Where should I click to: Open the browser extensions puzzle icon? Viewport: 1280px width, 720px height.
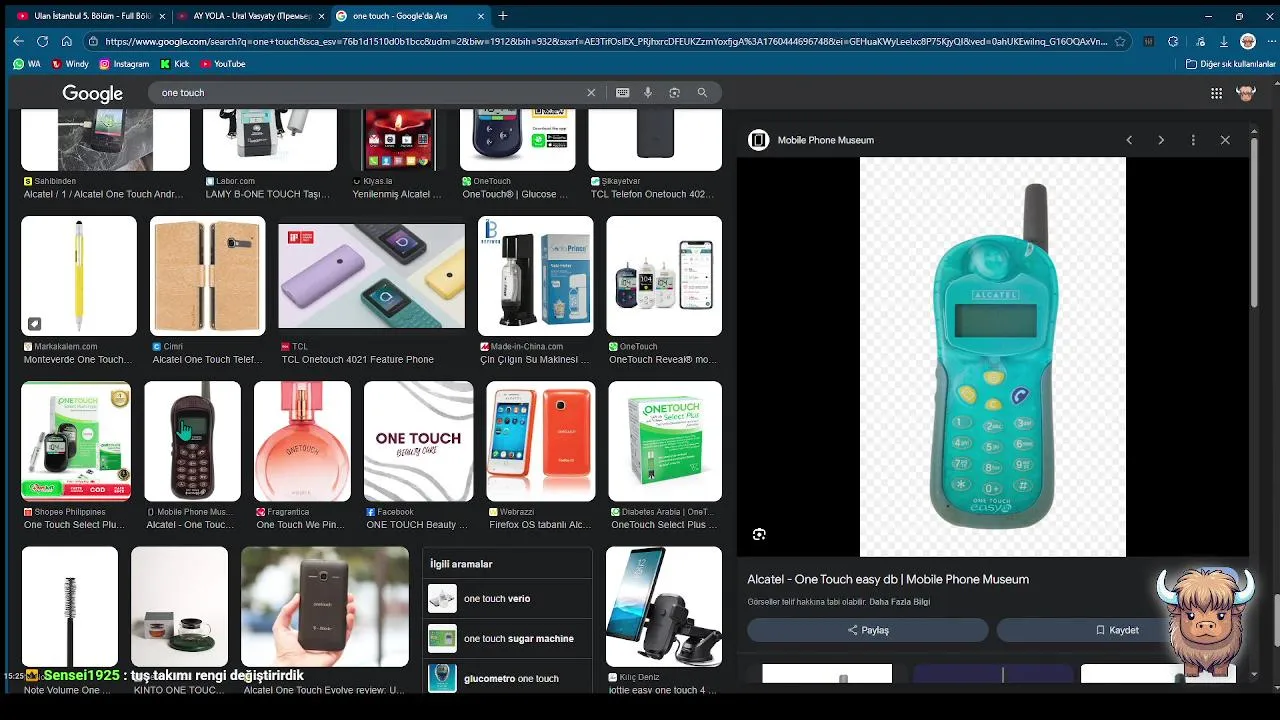pyautogui.click(x=1173, y=42)
